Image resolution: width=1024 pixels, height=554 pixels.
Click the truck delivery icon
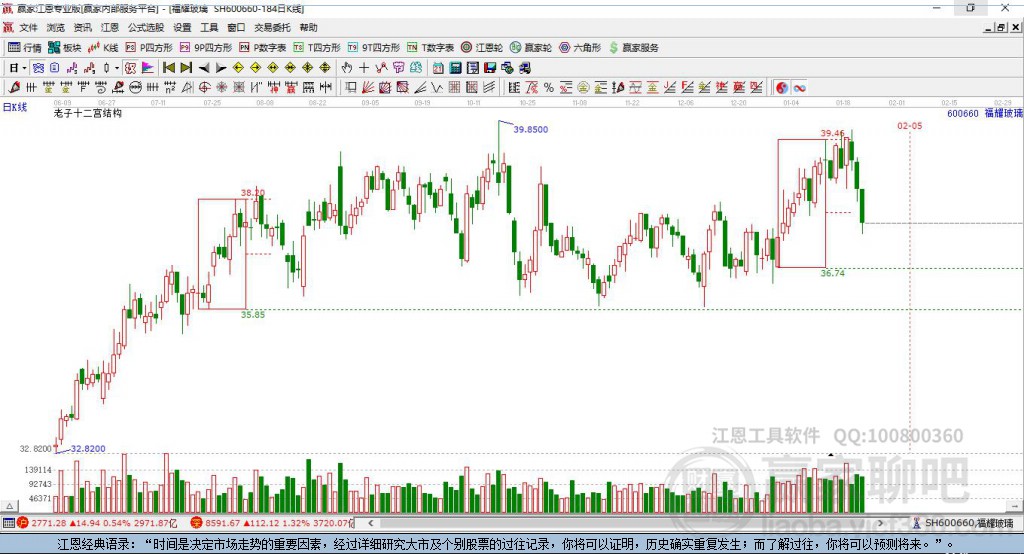click(524, 68)
